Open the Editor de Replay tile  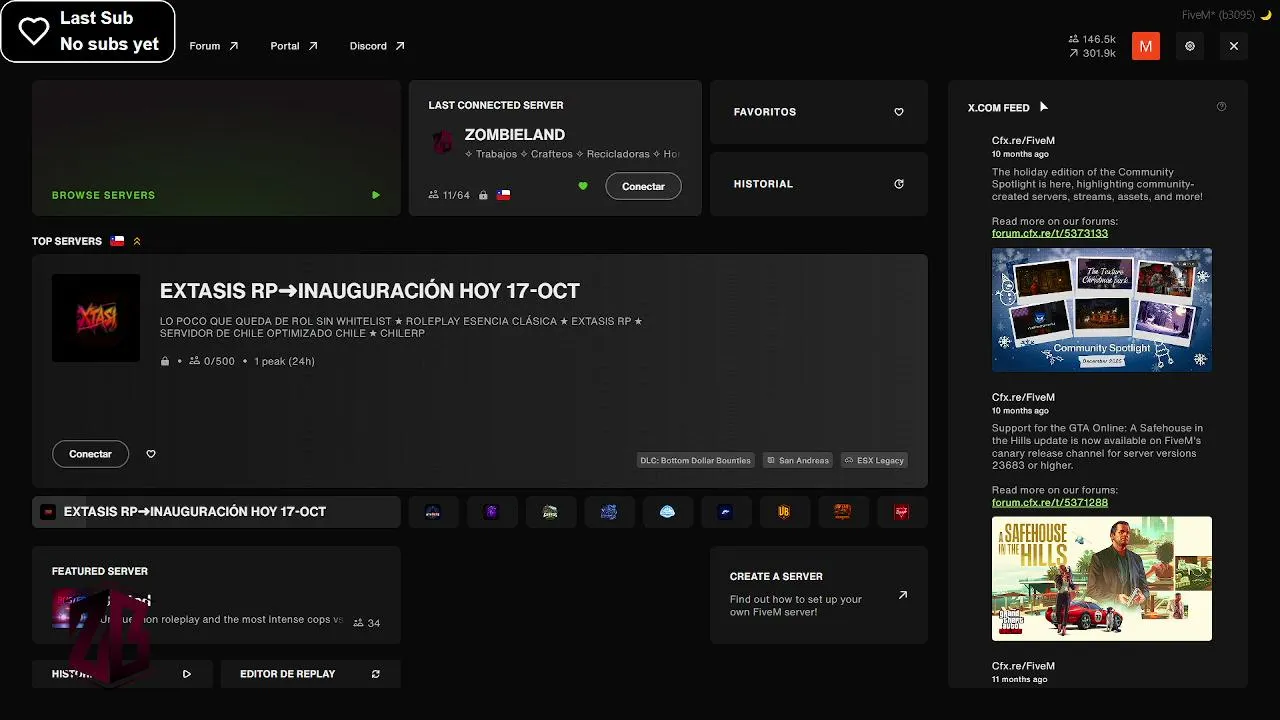(311, 674)
